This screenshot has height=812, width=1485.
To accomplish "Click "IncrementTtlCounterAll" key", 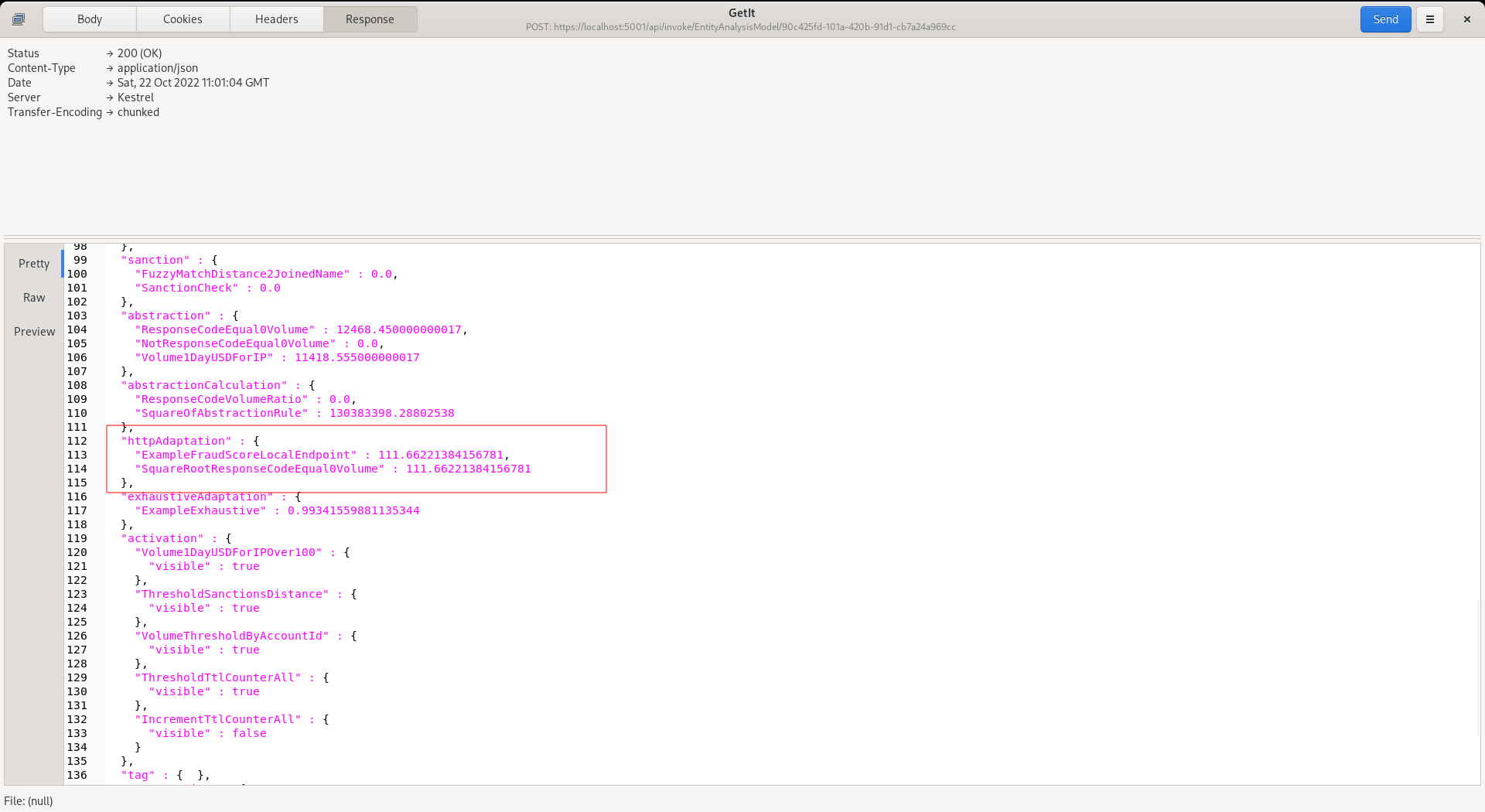I will pyautogui.click(x=218, y=720).
